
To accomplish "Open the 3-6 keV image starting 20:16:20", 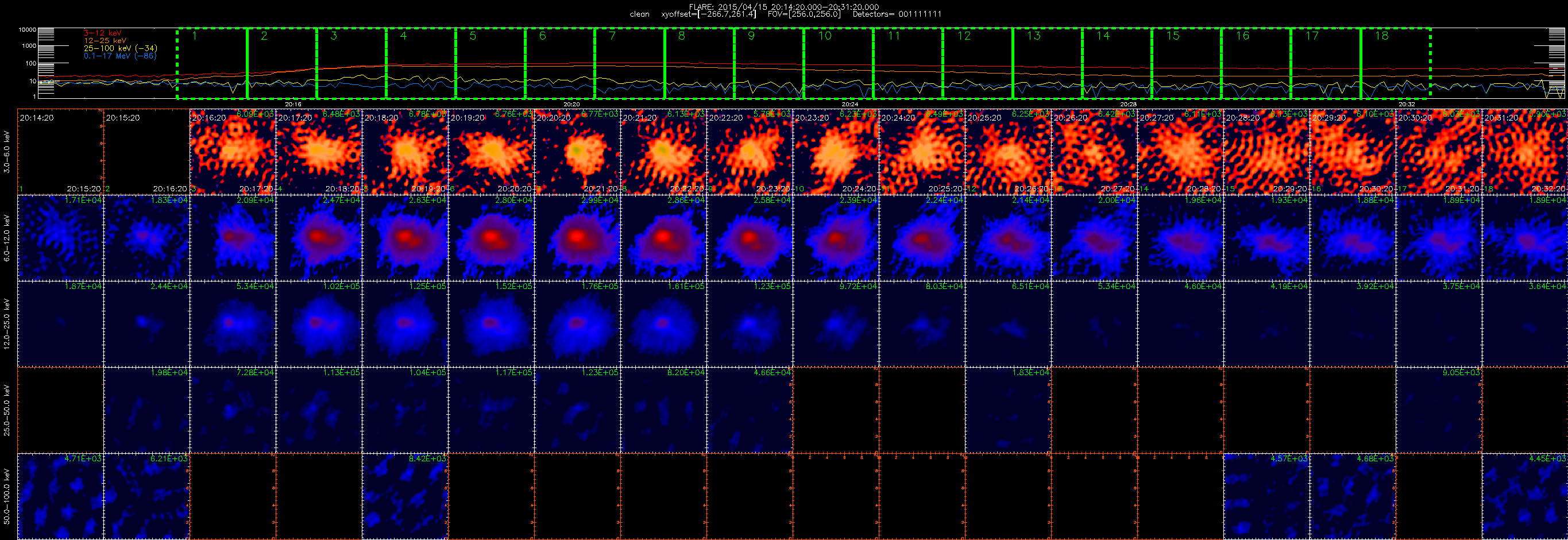I will tap(233, 152).
